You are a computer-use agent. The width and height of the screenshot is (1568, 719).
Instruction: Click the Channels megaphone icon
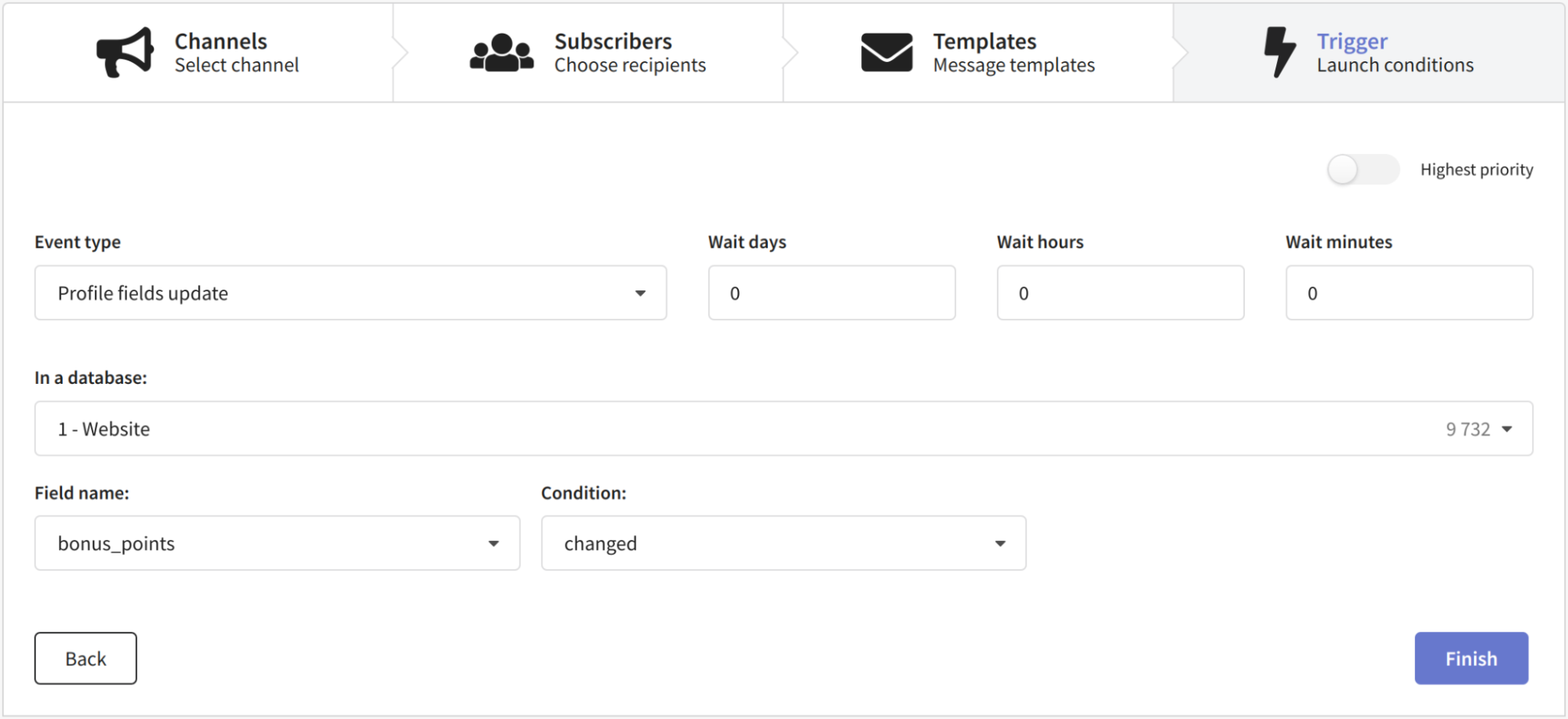(125, 53)
